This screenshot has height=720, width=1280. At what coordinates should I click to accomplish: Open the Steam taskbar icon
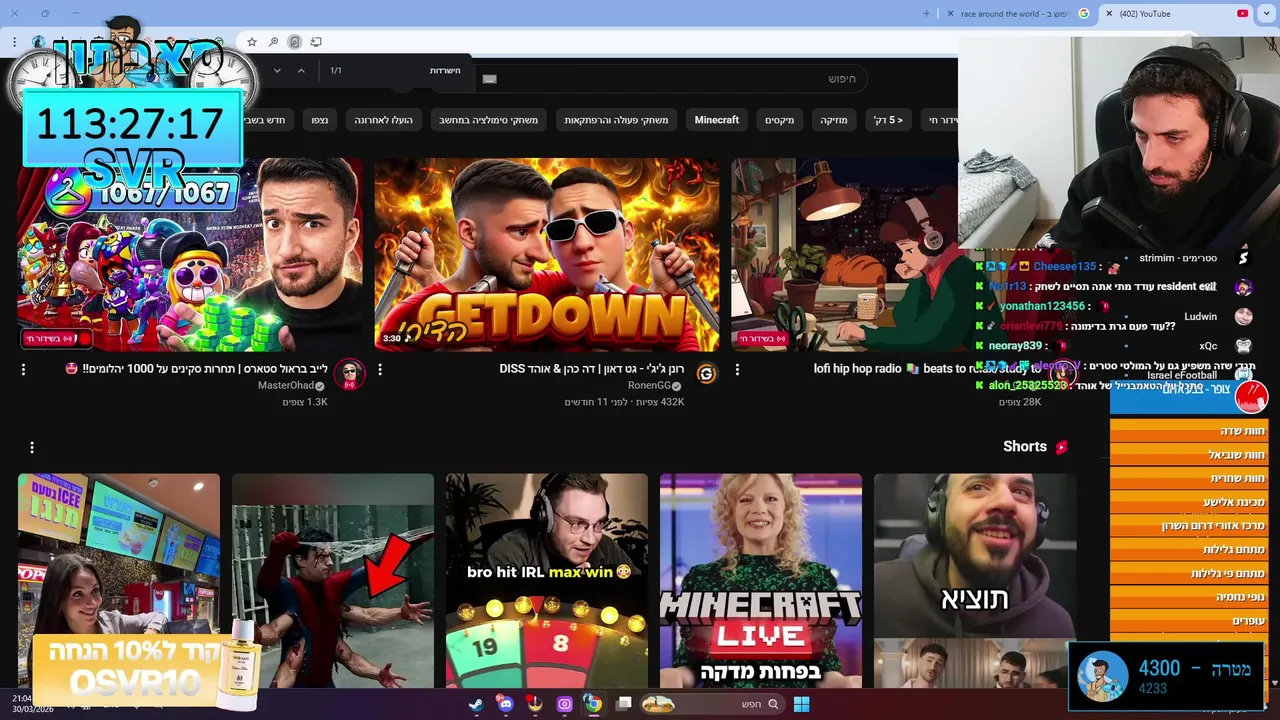[x=476, y=704]
